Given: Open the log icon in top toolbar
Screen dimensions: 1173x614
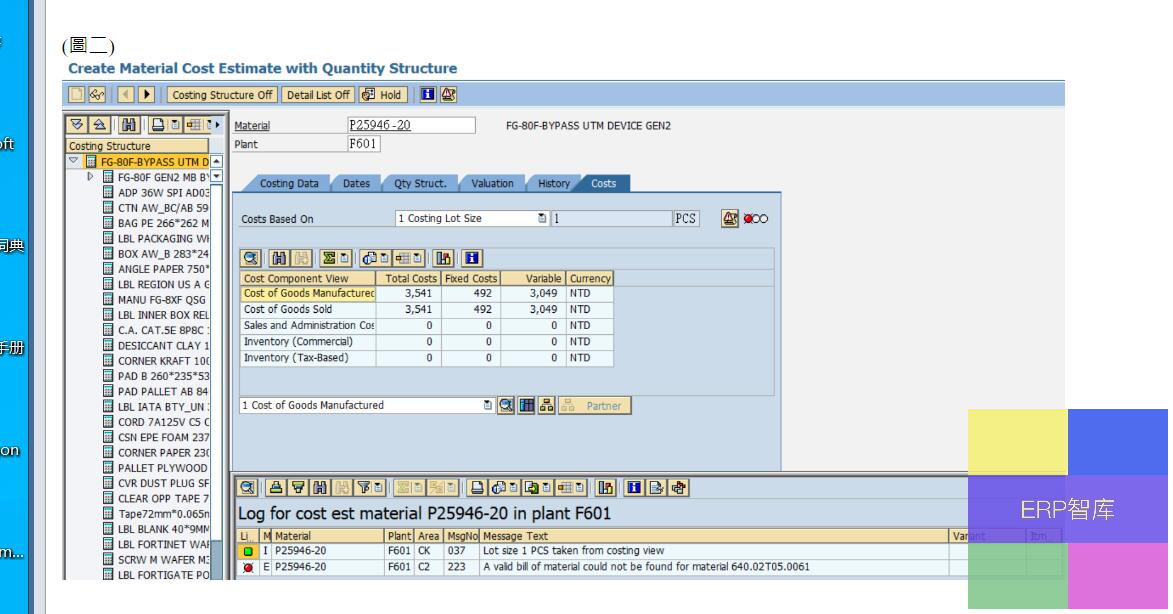Looking at the screenshot, I should (448, 95).
